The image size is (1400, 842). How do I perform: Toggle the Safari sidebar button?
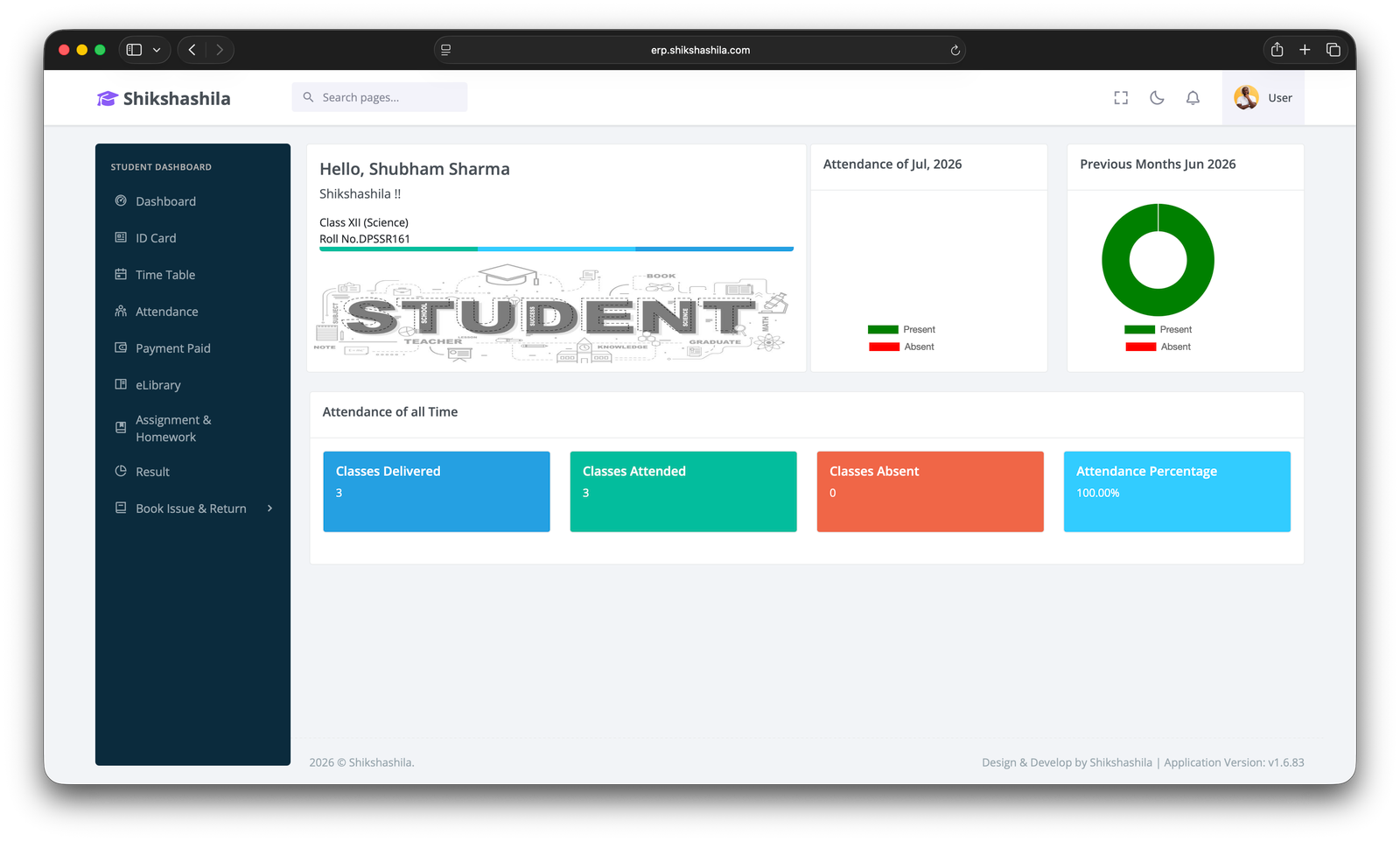tap(134, 50)
